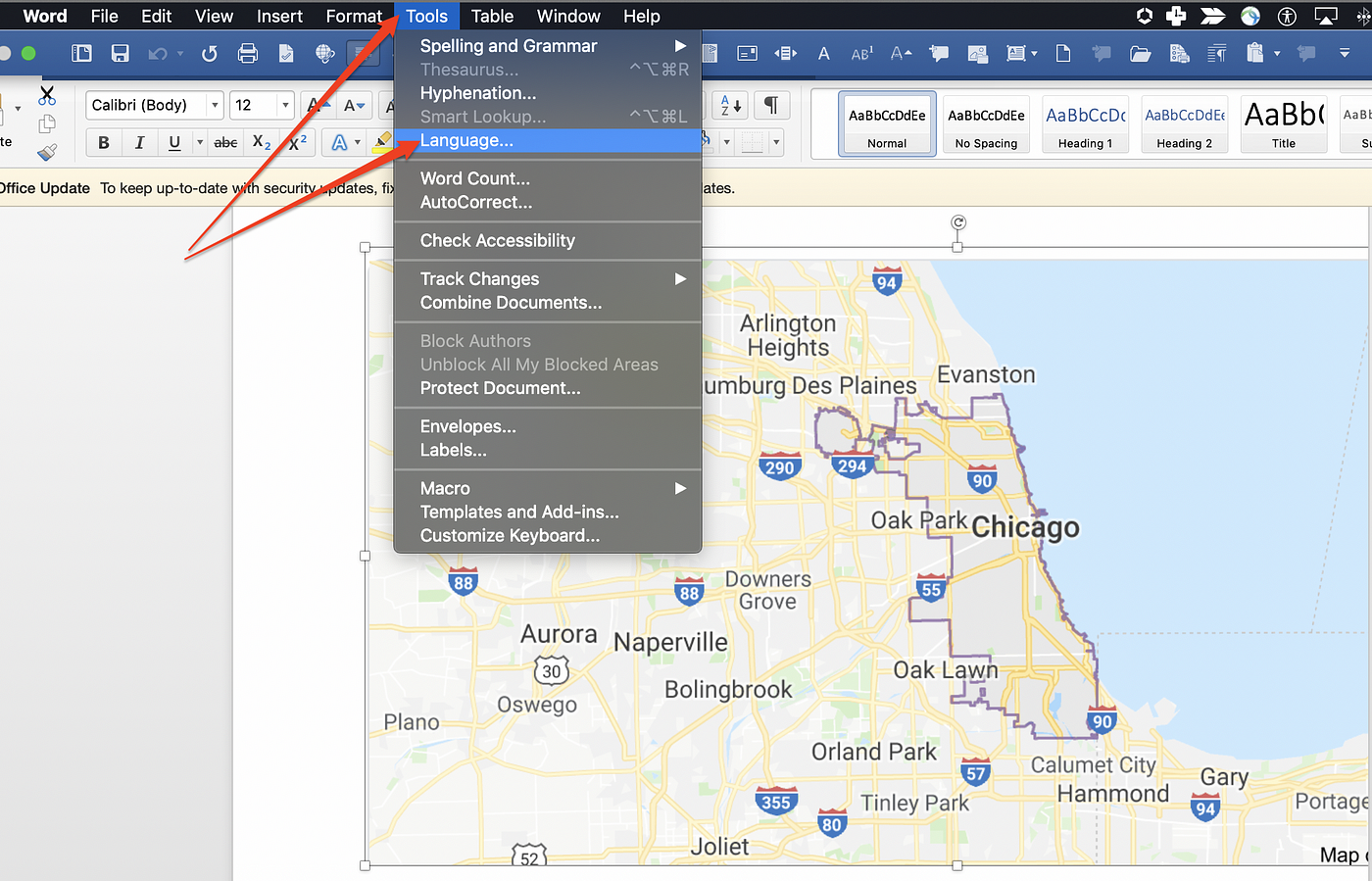Viewport: 1372px width, 881px height.
Task: Apply the Heading 2 style
Action: point(1185,123)
